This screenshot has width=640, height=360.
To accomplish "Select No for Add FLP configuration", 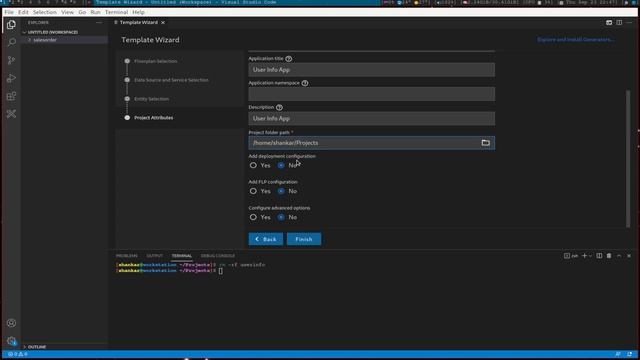I will 281,191.
